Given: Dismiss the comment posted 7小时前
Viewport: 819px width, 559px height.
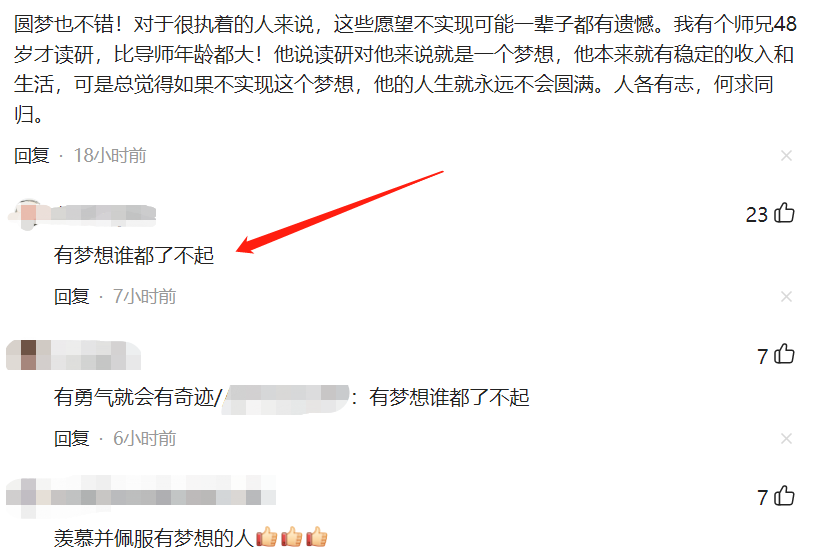Looking at the screenshot, I should [786, 297].
